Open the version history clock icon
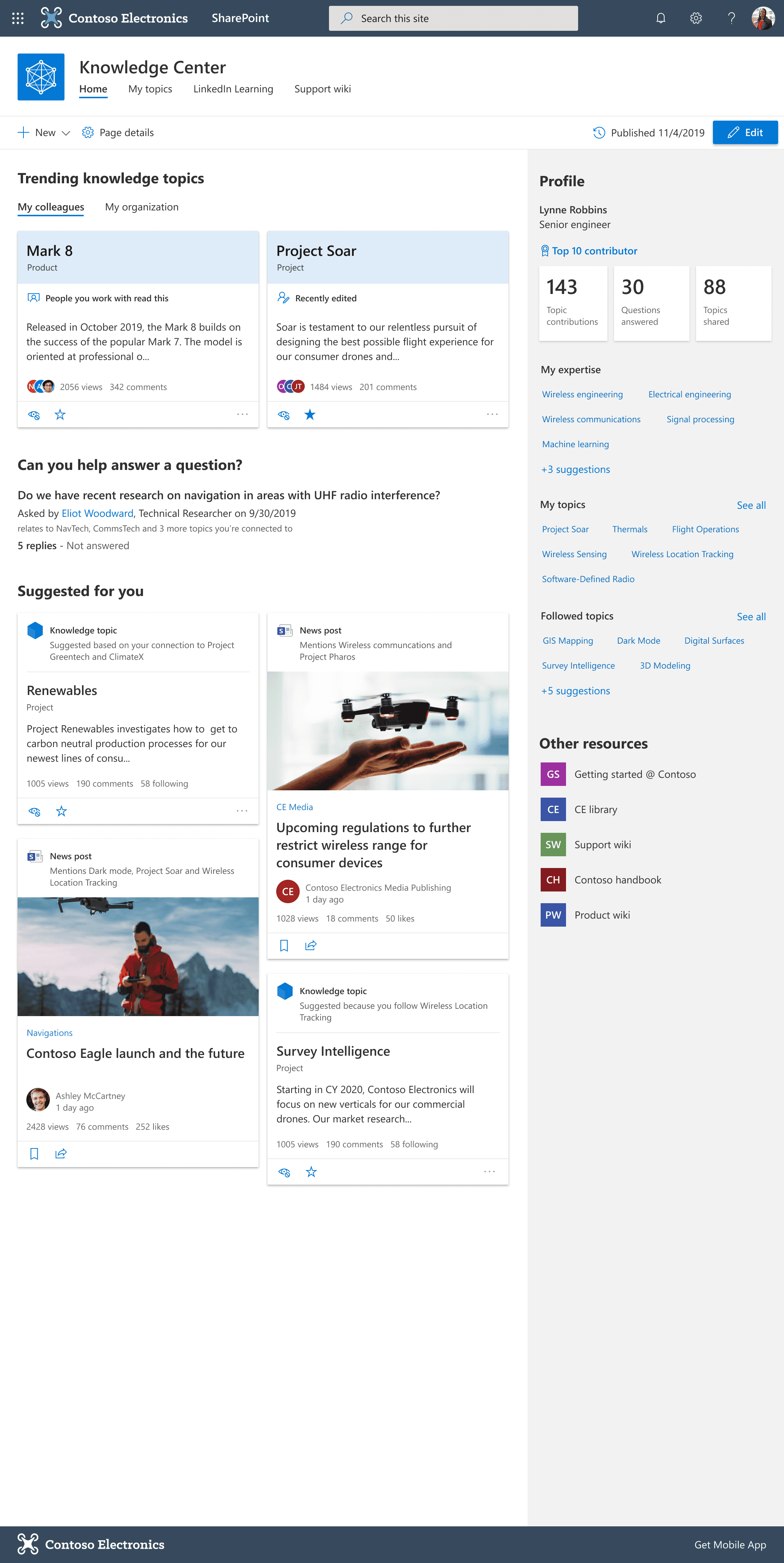 coord(599,132)
